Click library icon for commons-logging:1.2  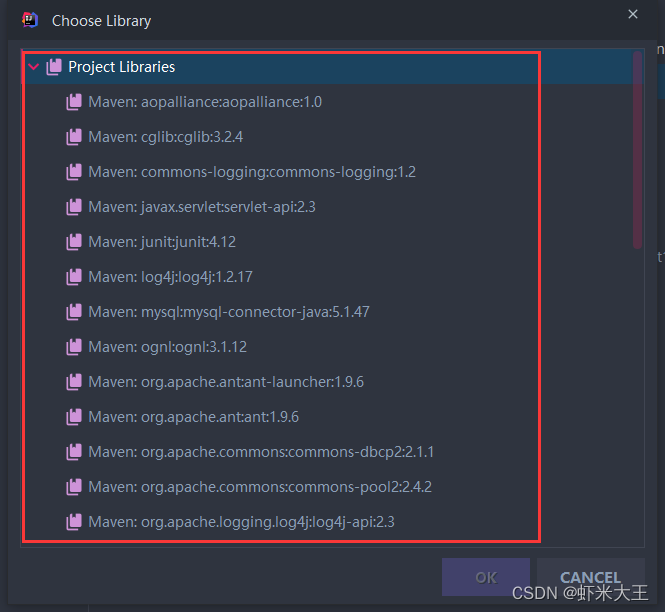click(x=74, y=172)
